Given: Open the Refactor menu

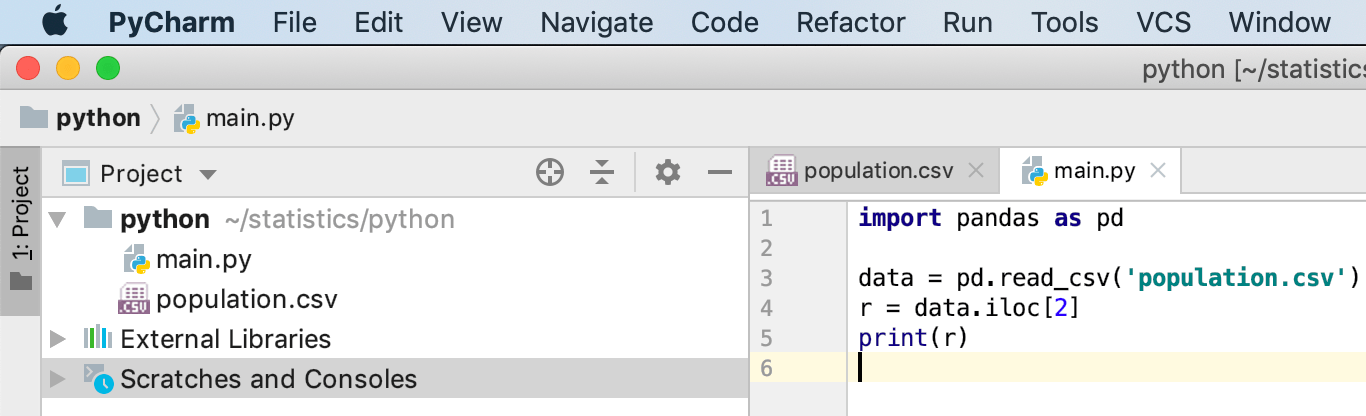Looking at the screenshot, I should (851, 22).
